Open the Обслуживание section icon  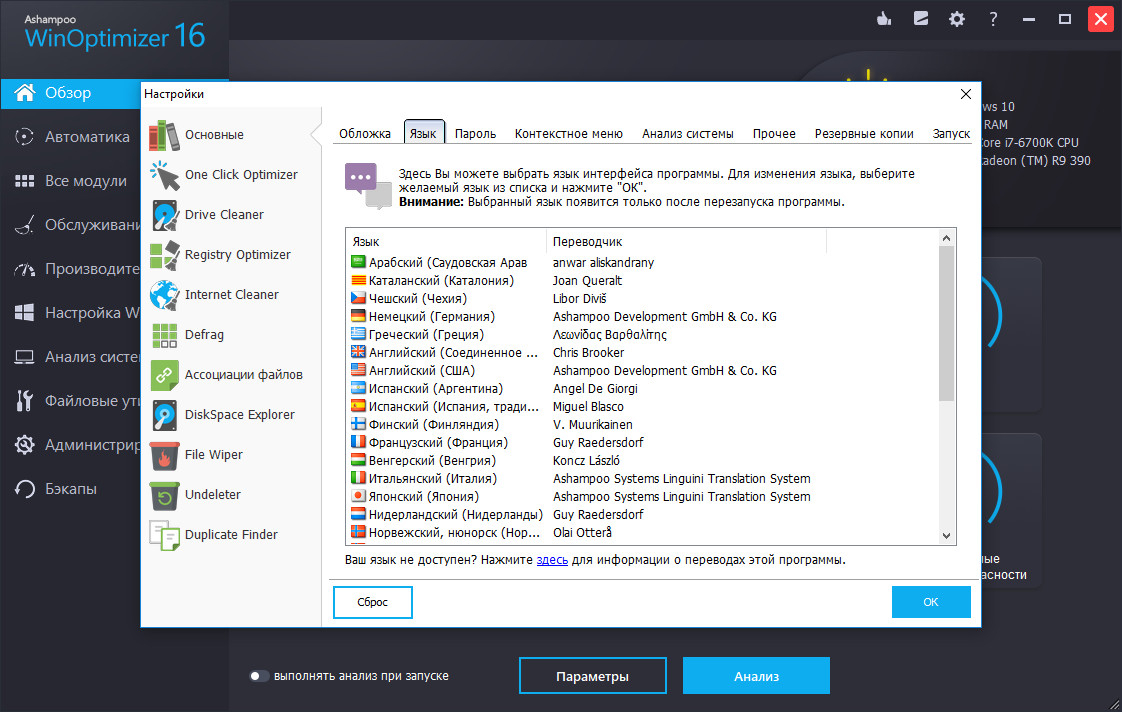(24, 225)
